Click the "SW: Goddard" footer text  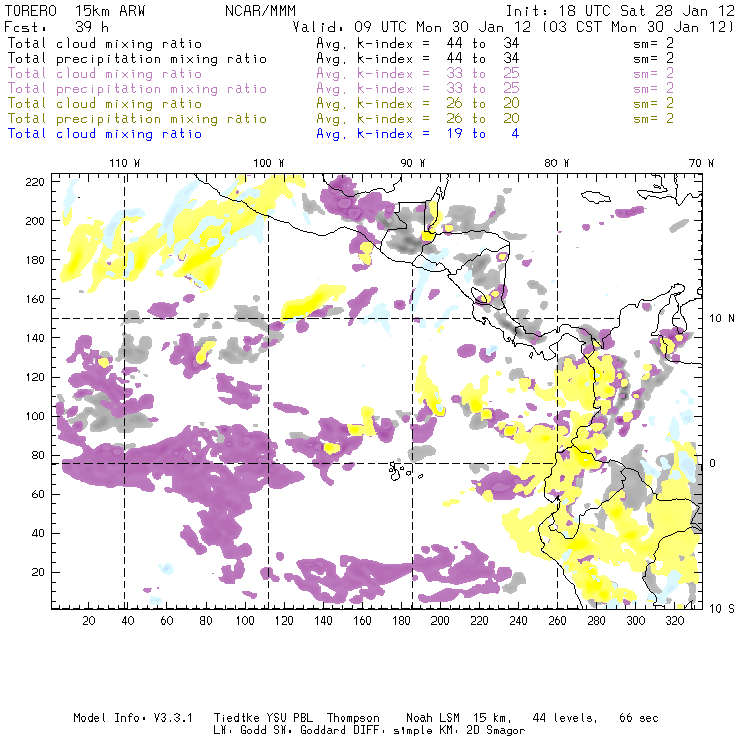pos(312,730)
